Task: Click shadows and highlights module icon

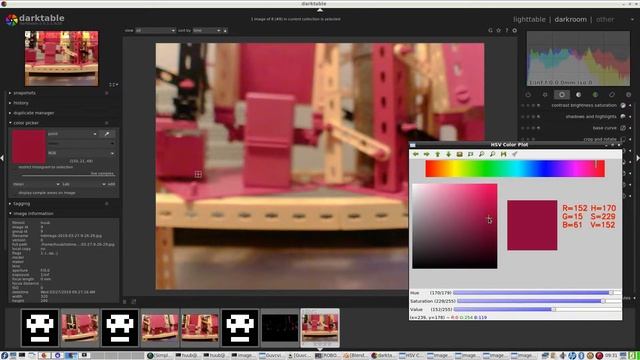Action: 623,117
